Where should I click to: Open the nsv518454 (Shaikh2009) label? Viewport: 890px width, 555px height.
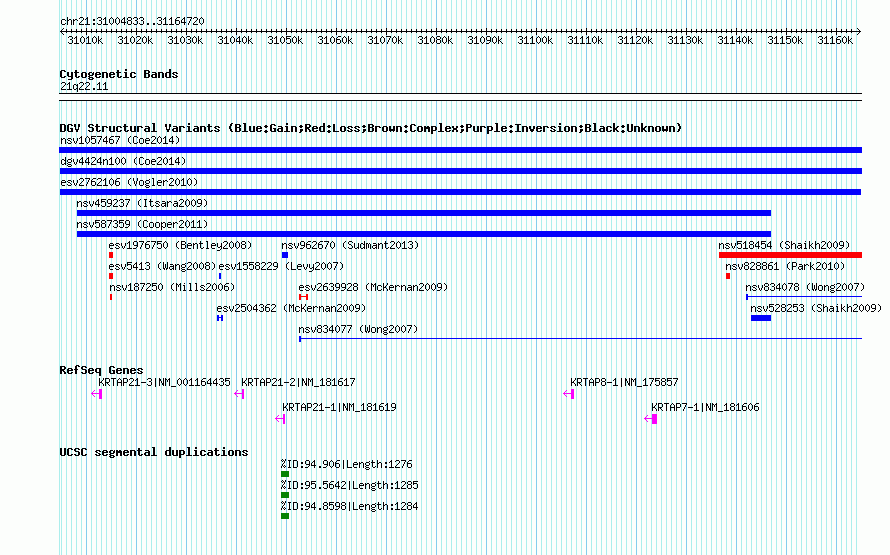[784, 245]
